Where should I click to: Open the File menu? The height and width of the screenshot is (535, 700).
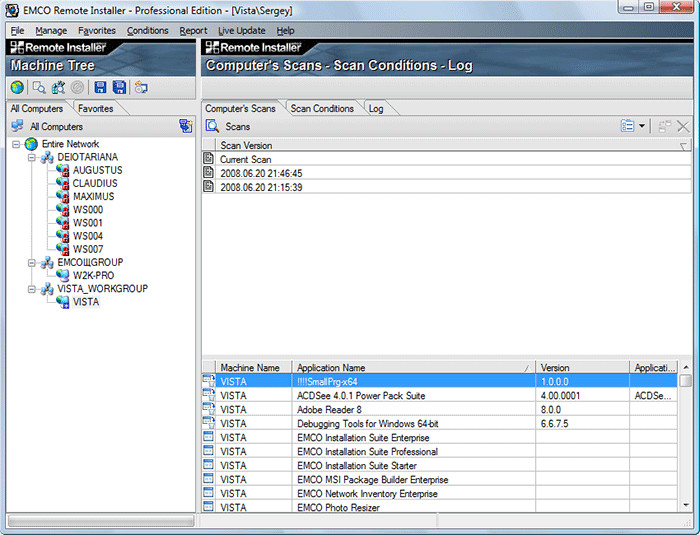tap(17, 30)
